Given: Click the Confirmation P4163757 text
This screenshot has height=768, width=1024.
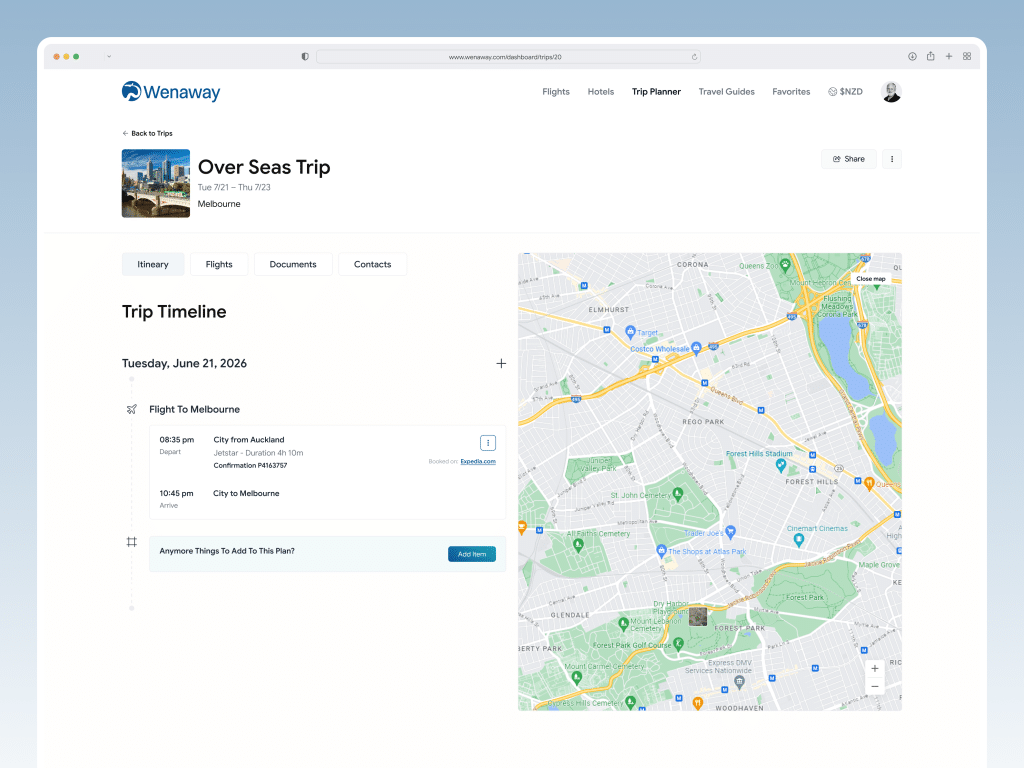Looking at the screenshot, I should tap(250, 466).
